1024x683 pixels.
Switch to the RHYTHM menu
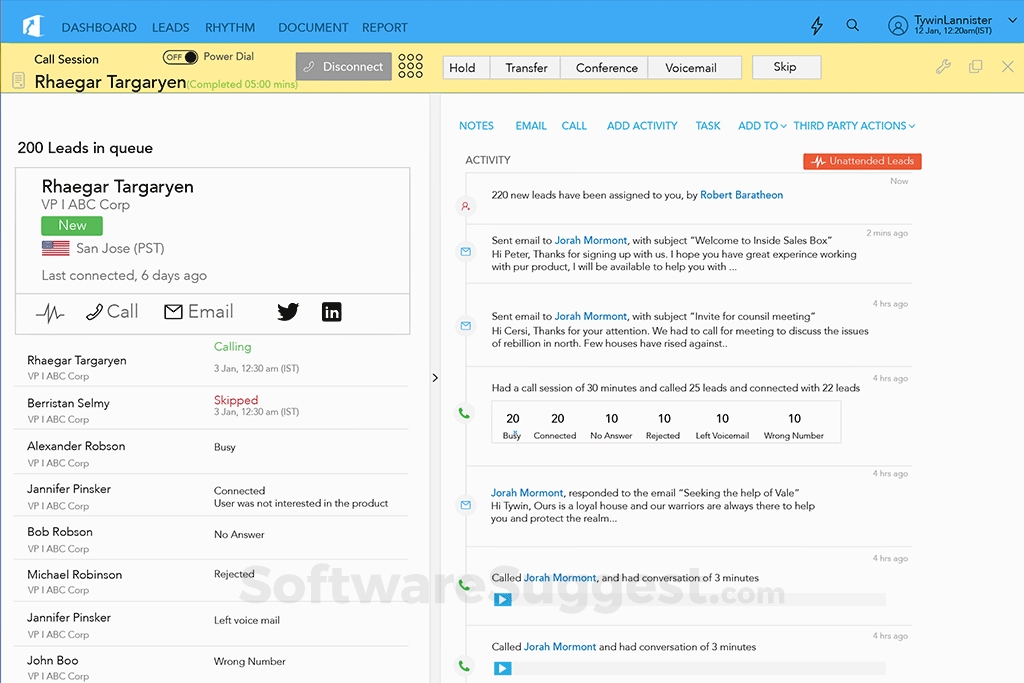[230, 27]
